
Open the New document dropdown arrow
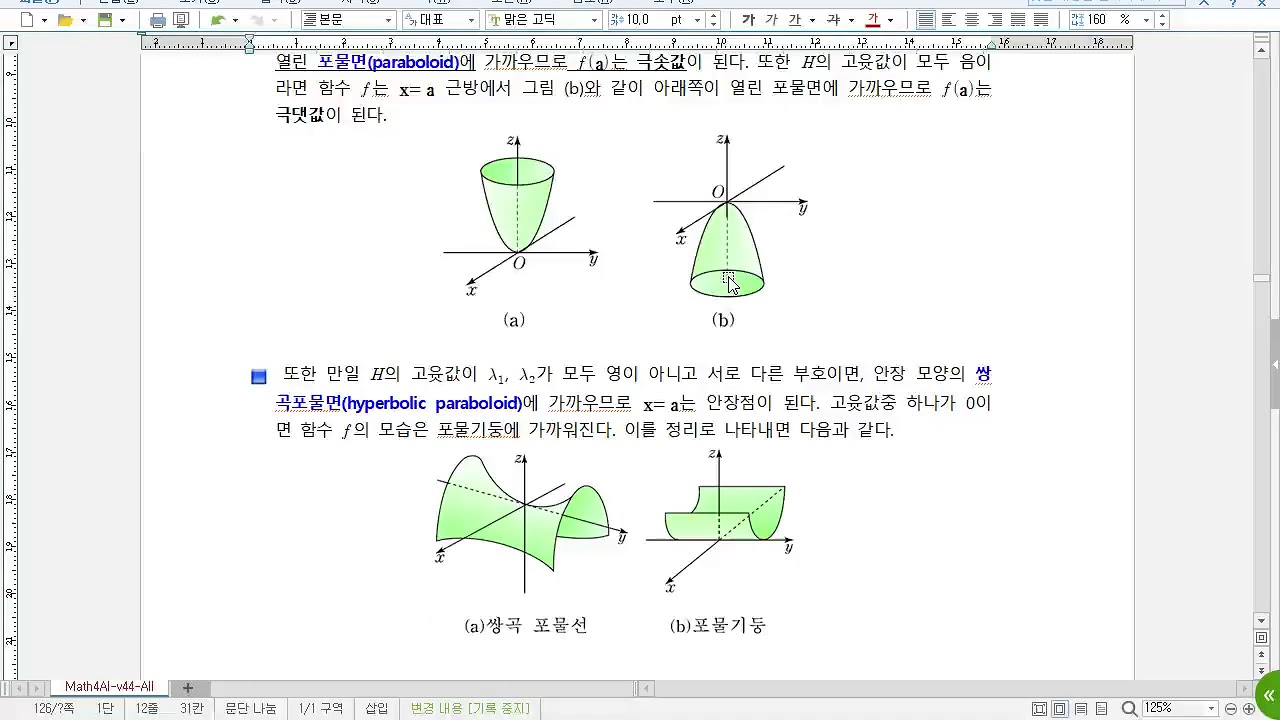point(44,20)
